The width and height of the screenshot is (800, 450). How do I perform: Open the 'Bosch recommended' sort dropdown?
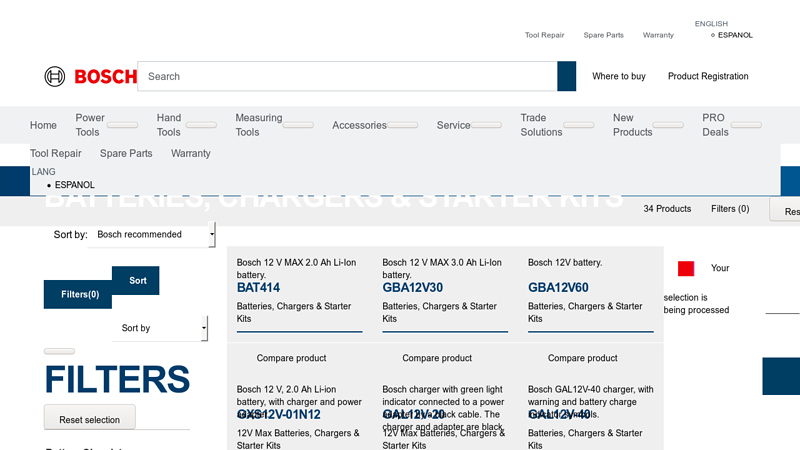click(151, 235)
